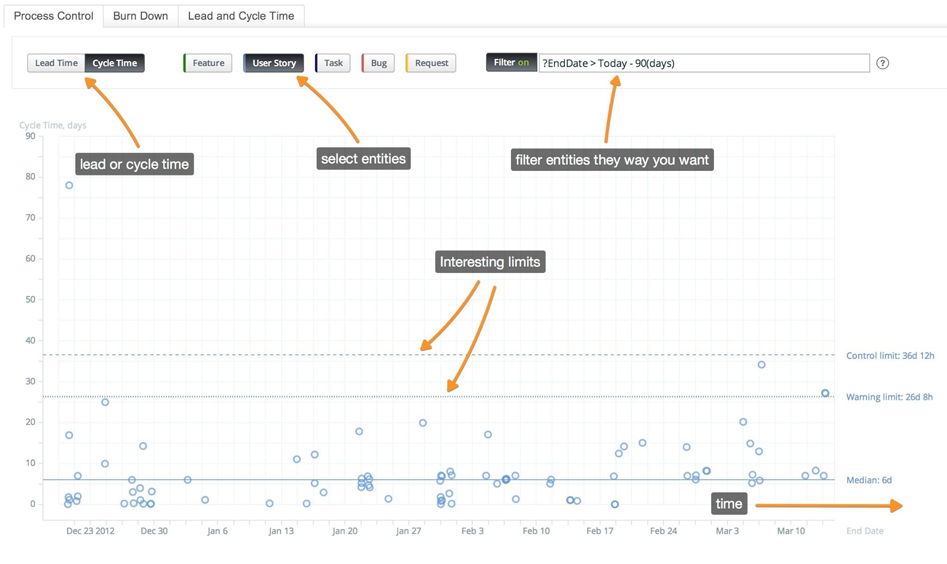This screenshot has height=564, width=947.
Task: Enable the Task entity filter
Action: click(333, 63)
